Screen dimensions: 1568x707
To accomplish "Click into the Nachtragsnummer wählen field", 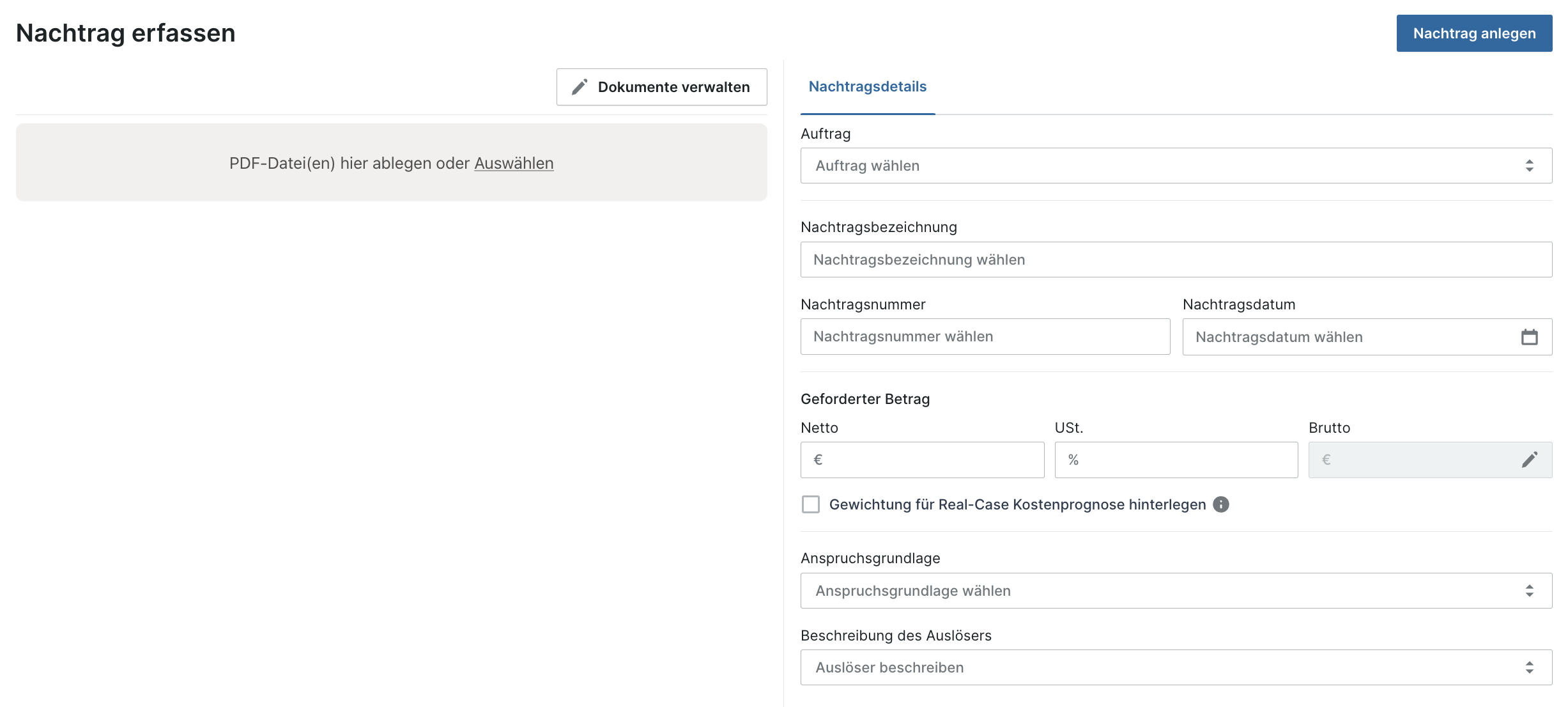I will tap(985, 337).
